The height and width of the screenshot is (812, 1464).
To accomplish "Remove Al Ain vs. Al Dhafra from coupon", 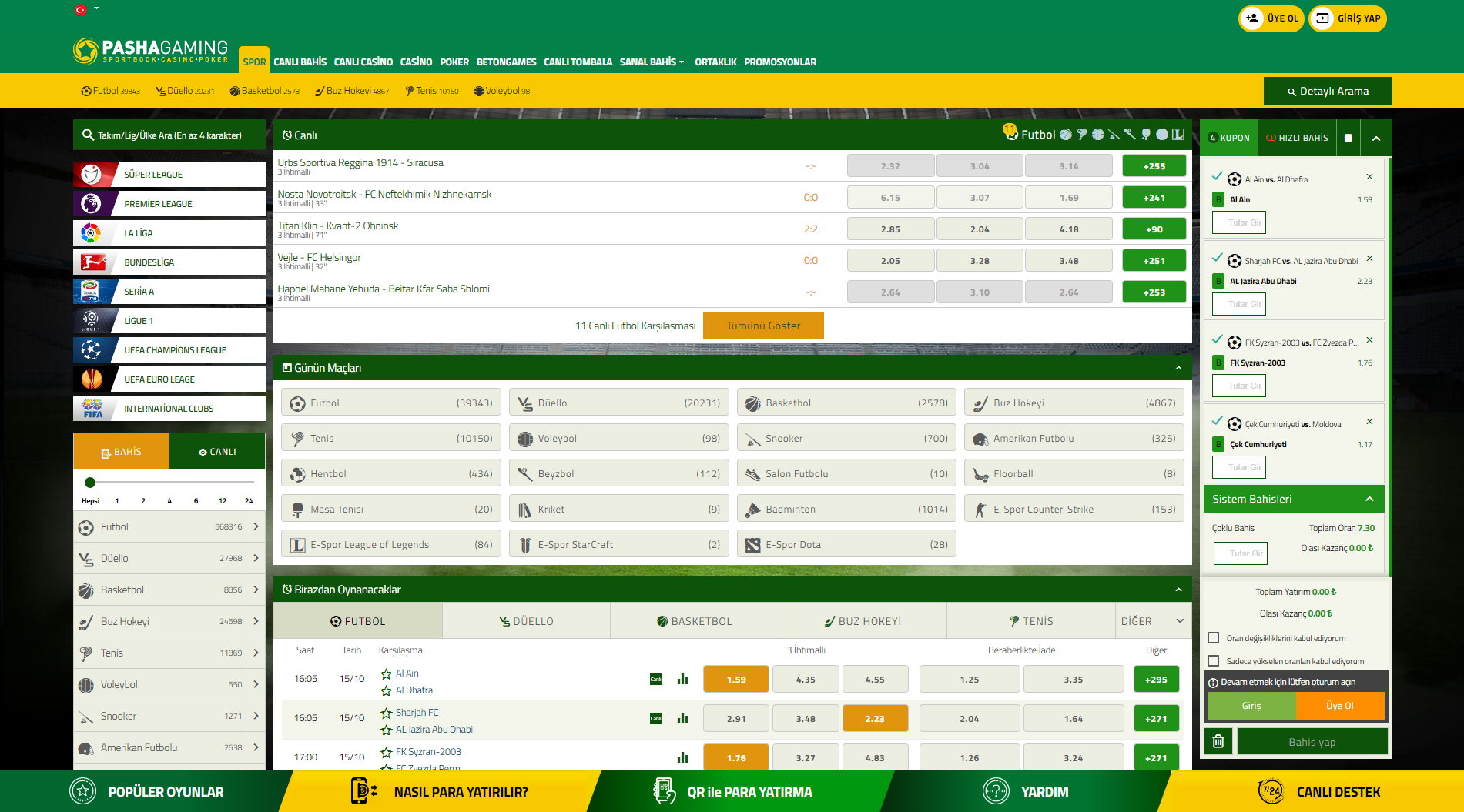I will point(1369,177).
